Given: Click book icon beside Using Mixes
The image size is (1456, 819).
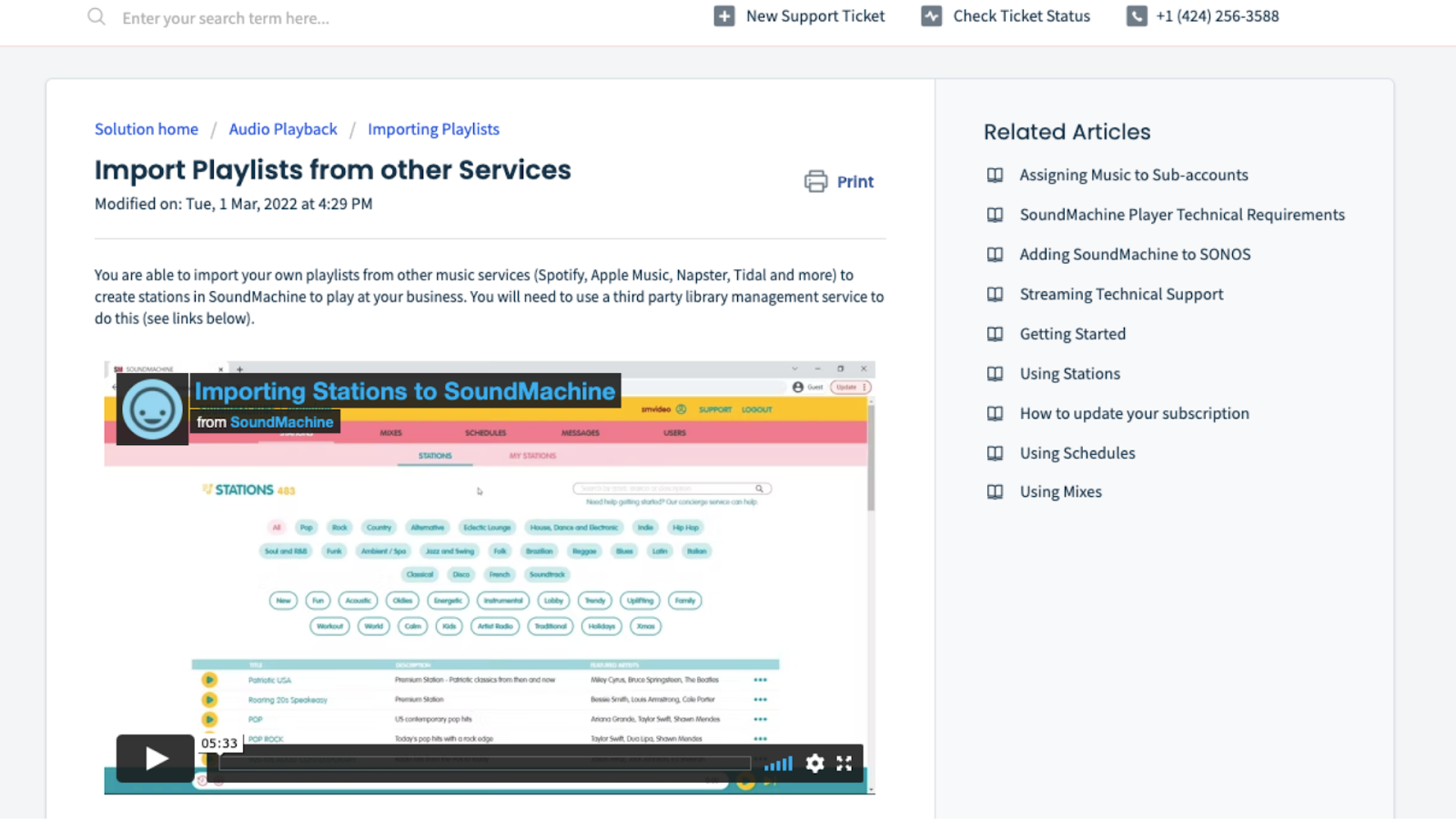Looking at the screenshot, I should pos(996,491).
